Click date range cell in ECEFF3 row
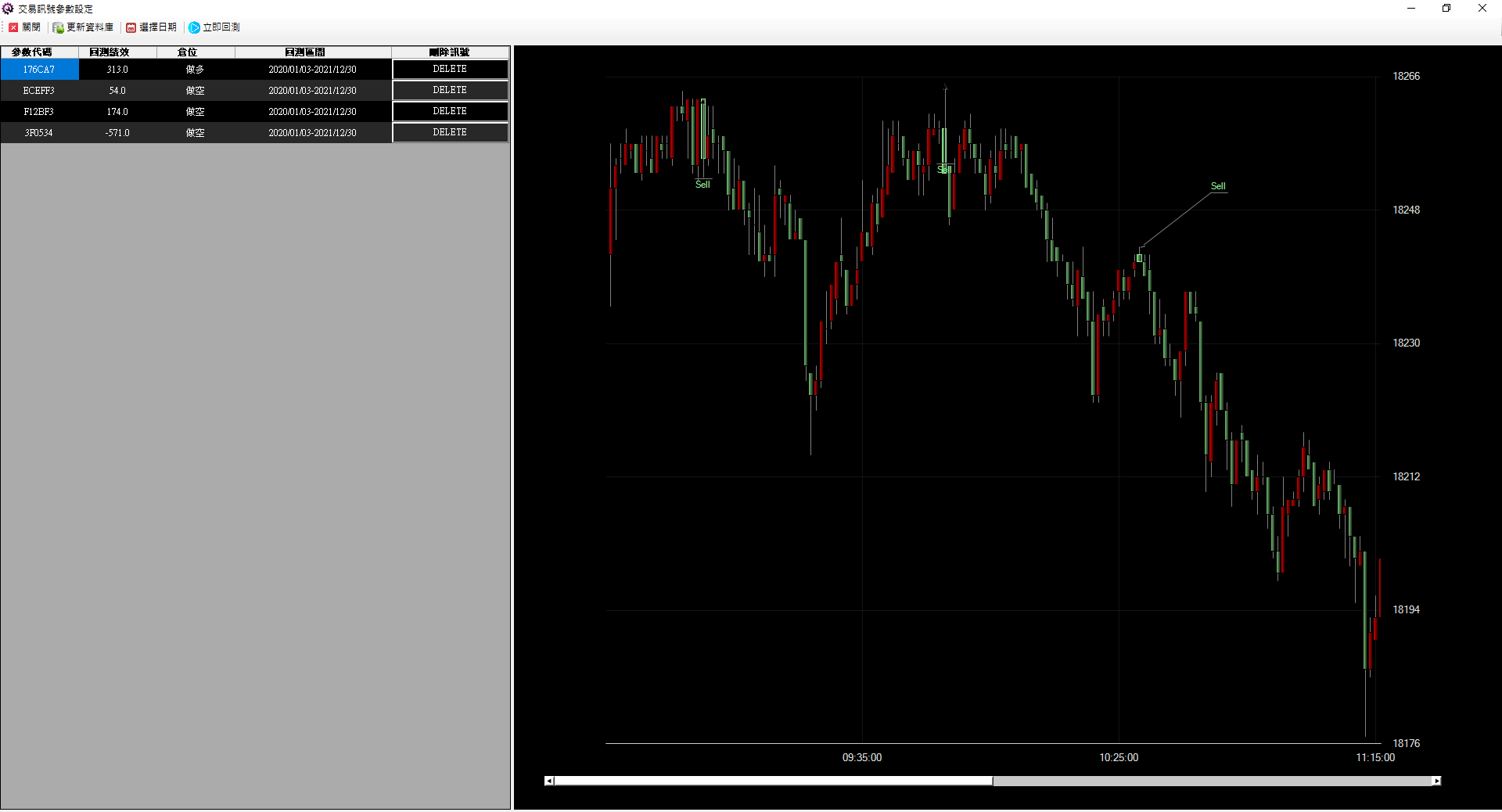1502x812 pixels. [x=313, y=91]
